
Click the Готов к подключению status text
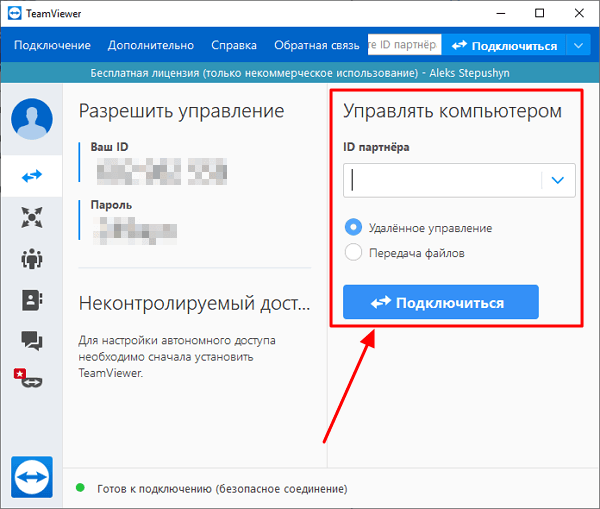[222, 489]
